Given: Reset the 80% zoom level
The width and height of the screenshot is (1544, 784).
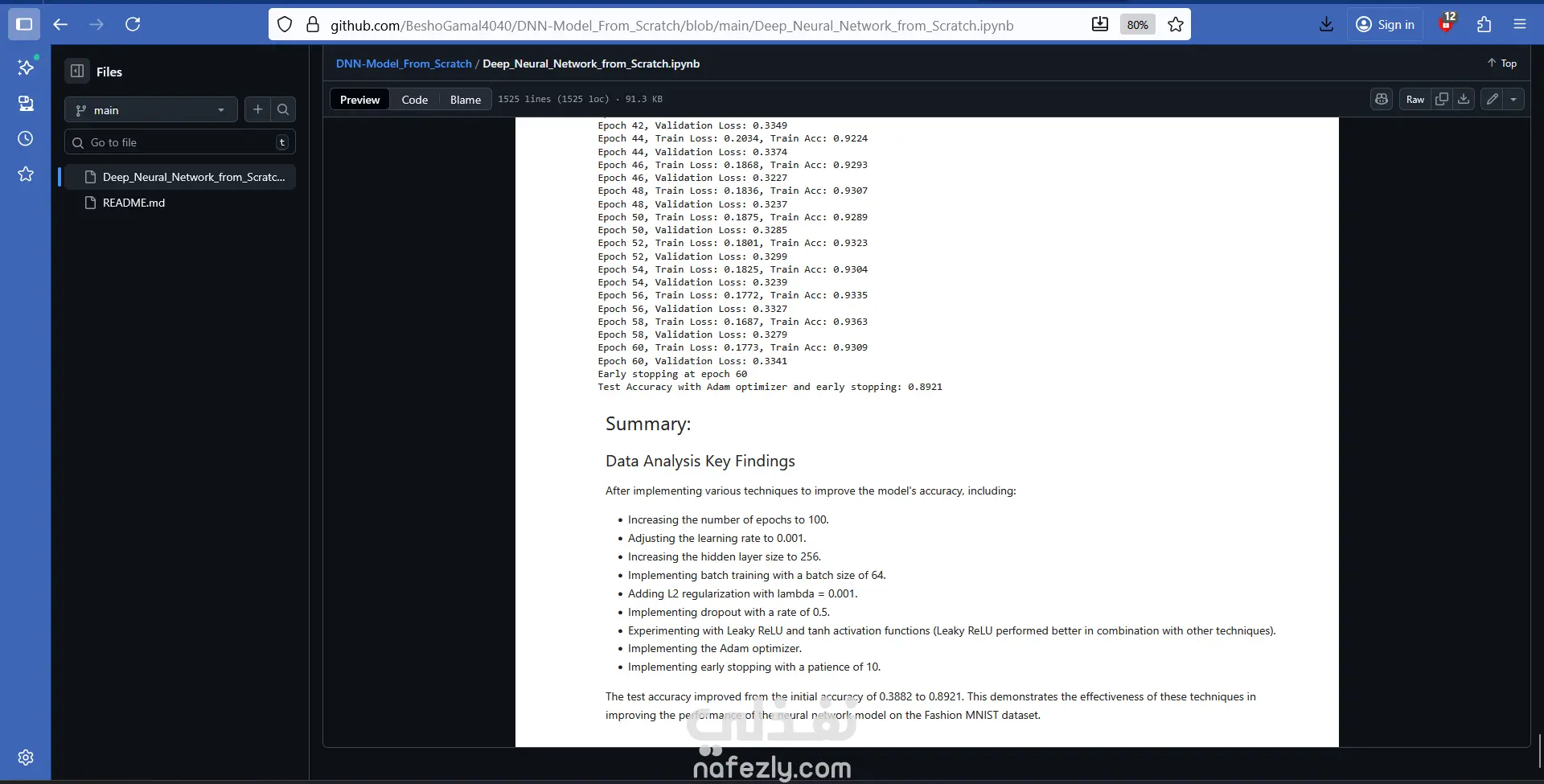Looking at the screenshot, I should tap(1137, 25).
